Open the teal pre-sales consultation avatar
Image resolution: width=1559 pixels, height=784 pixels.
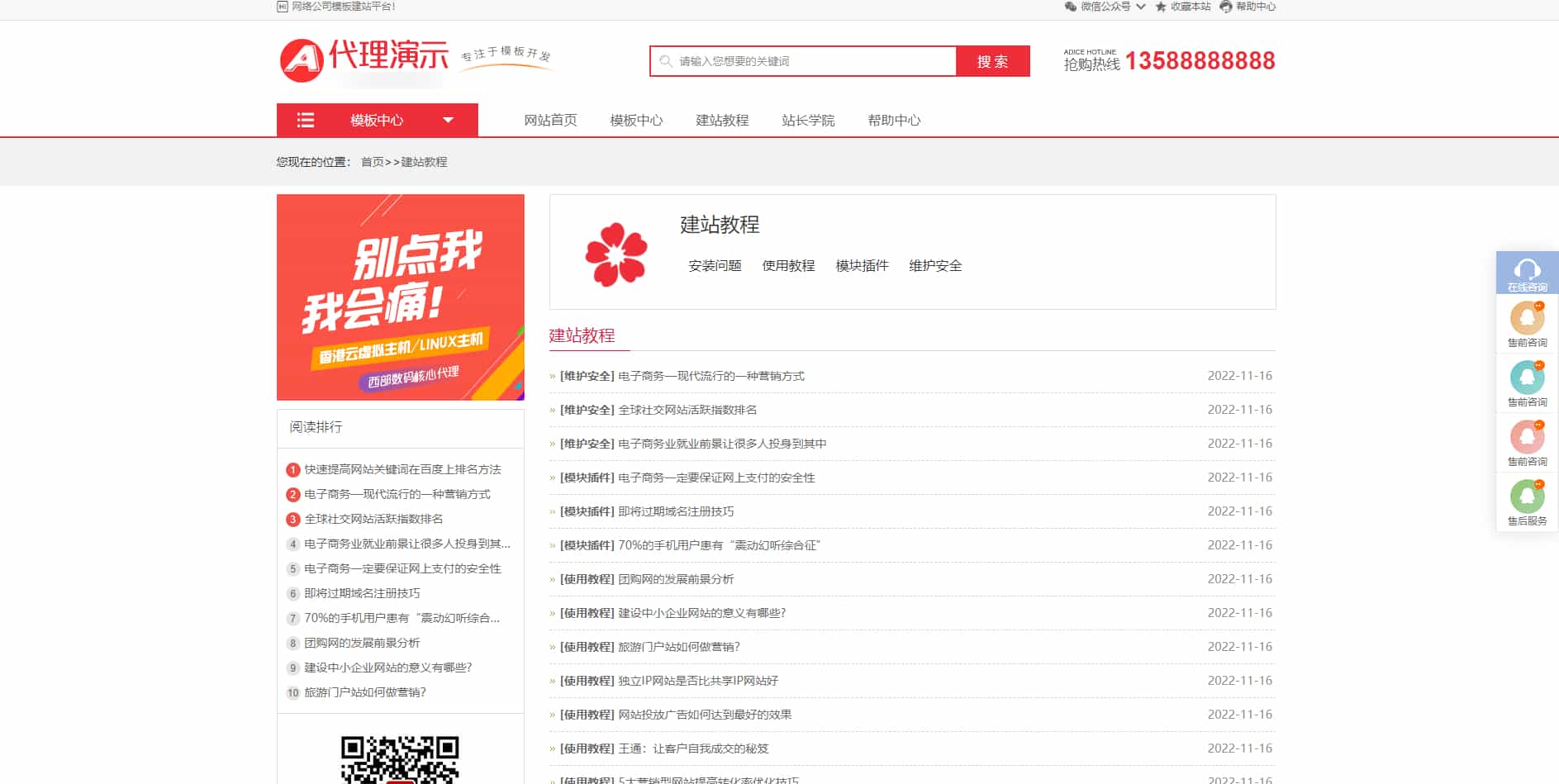point(1527,378)
